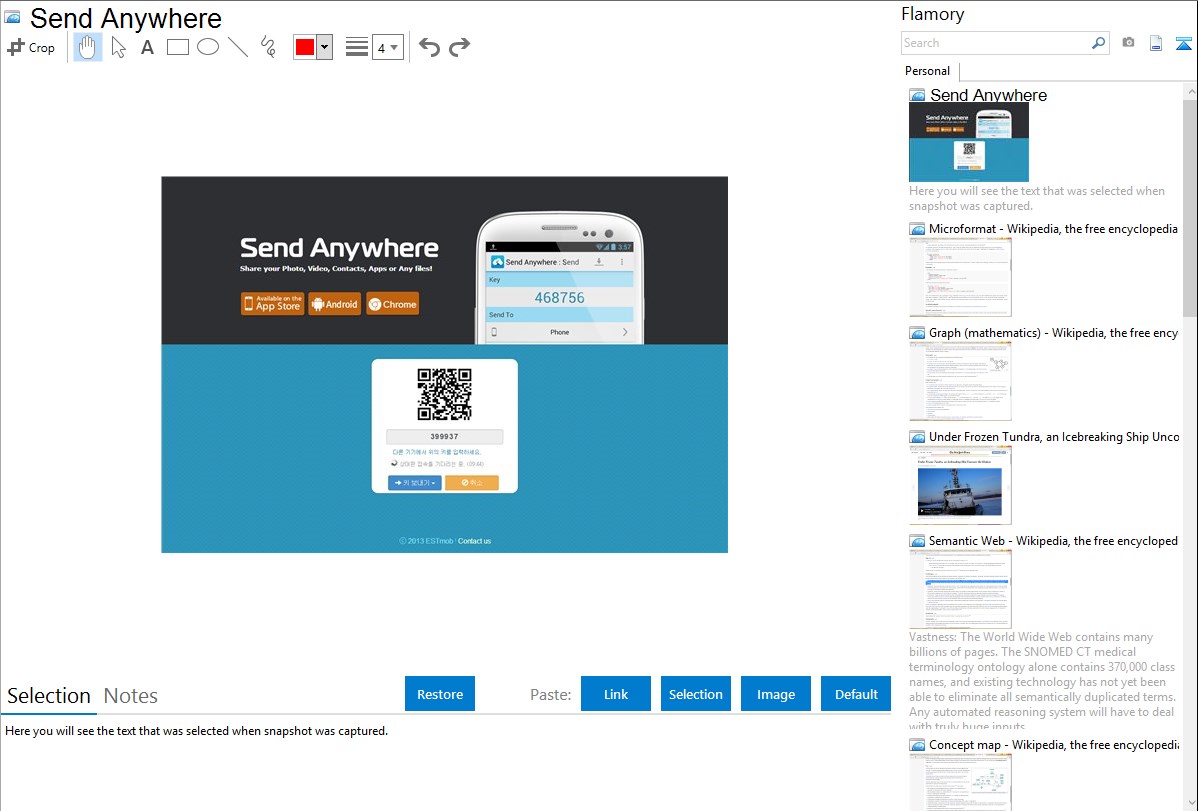Image resolution: width=1198 pixels, height=811 pixels.
Task: Click the 468756 key on phone image
Action: [x=559, y=297]
